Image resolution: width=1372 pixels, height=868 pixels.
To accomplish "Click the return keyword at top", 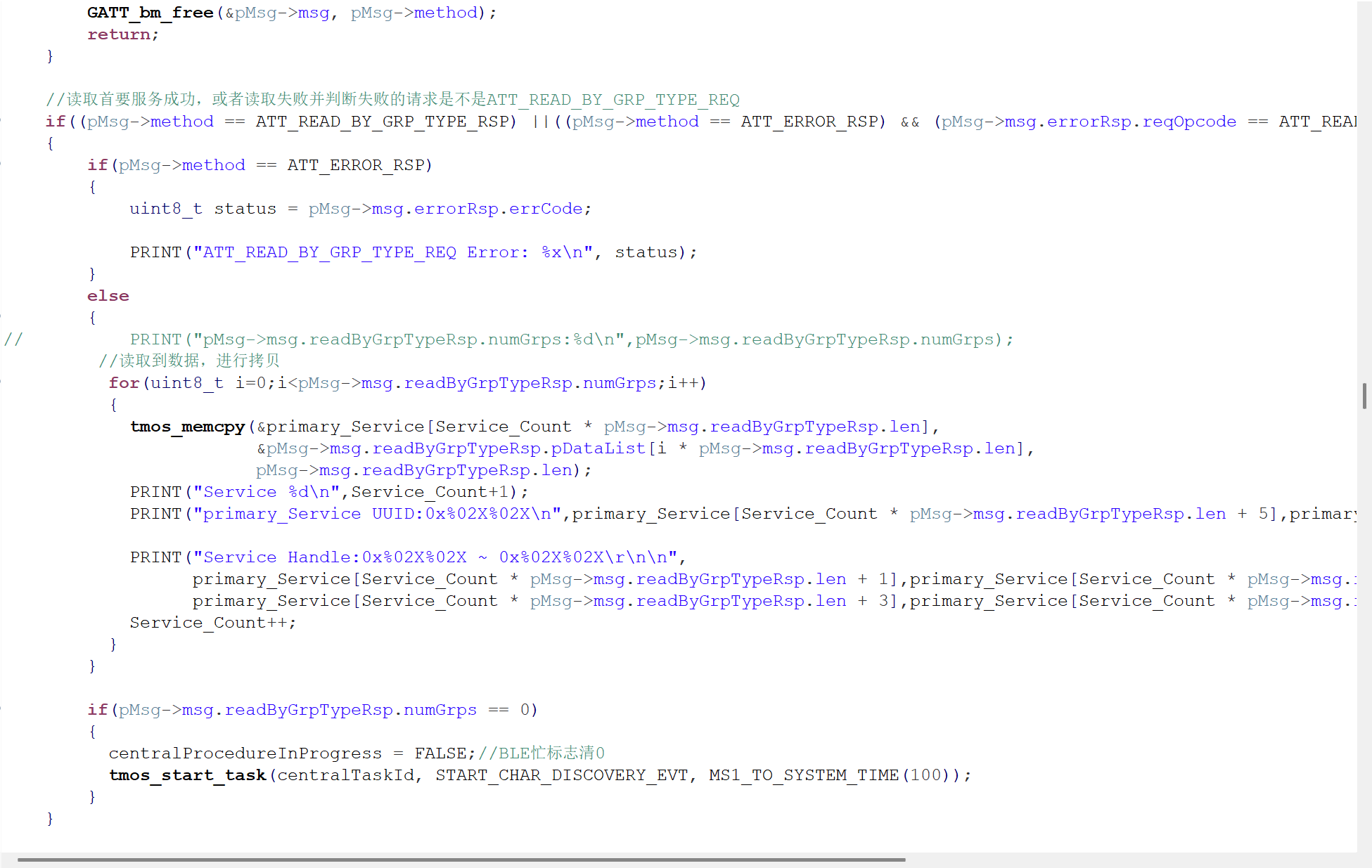I will click(118, 34).
